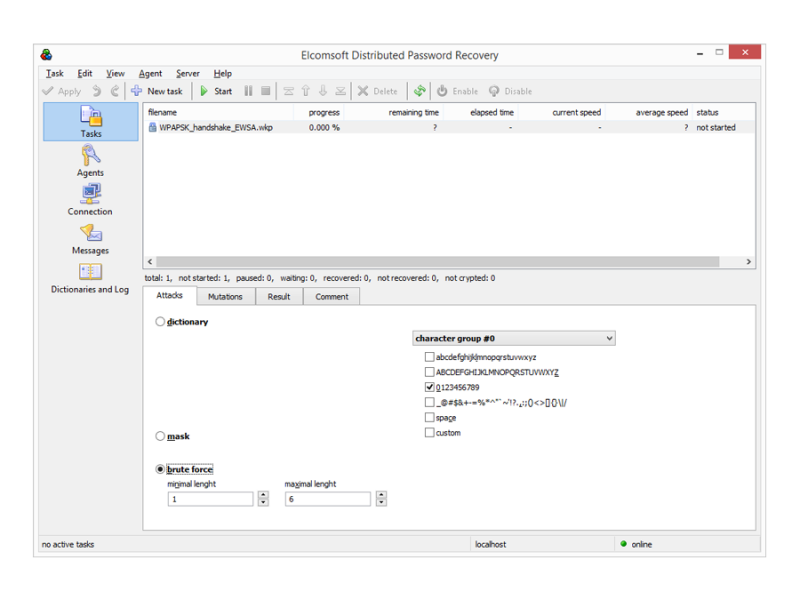800x600 pixels.
Task: Start the WPAPSK_handshake_EWSA task
Action: point(213,91)
